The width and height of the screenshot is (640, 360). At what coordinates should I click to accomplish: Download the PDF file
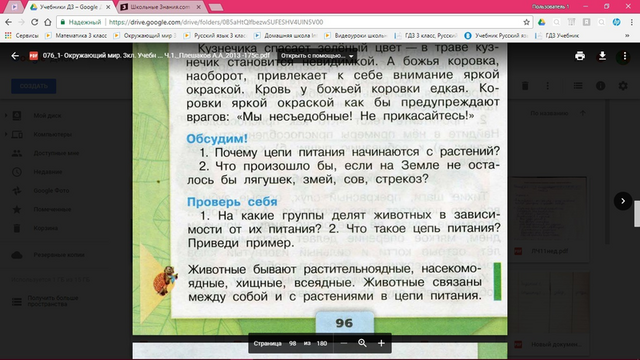602,56
